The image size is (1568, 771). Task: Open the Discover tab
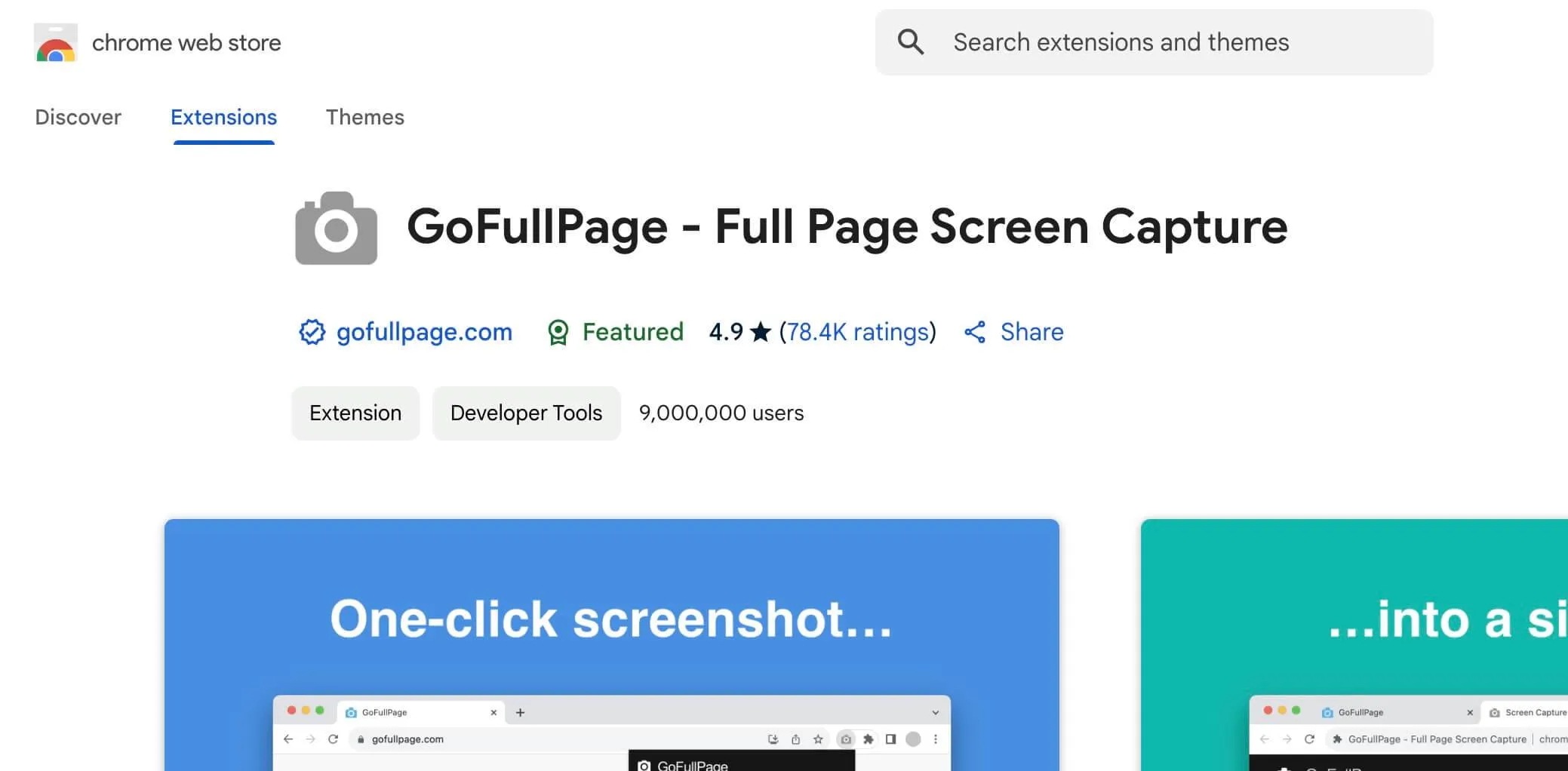click(x=78, y=117)
